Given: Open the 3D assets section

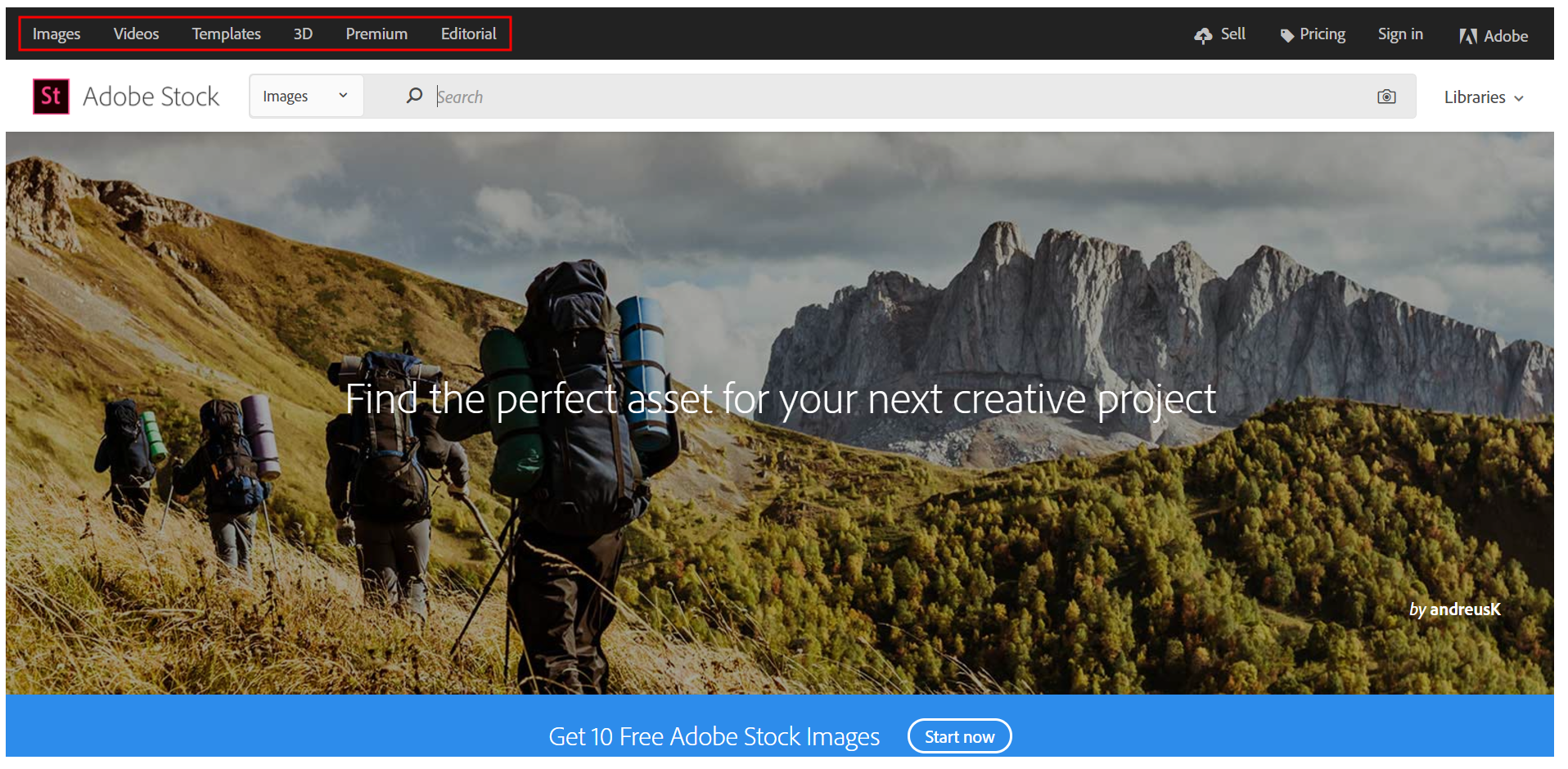Looking at the screenshot, I should [302, 34].
